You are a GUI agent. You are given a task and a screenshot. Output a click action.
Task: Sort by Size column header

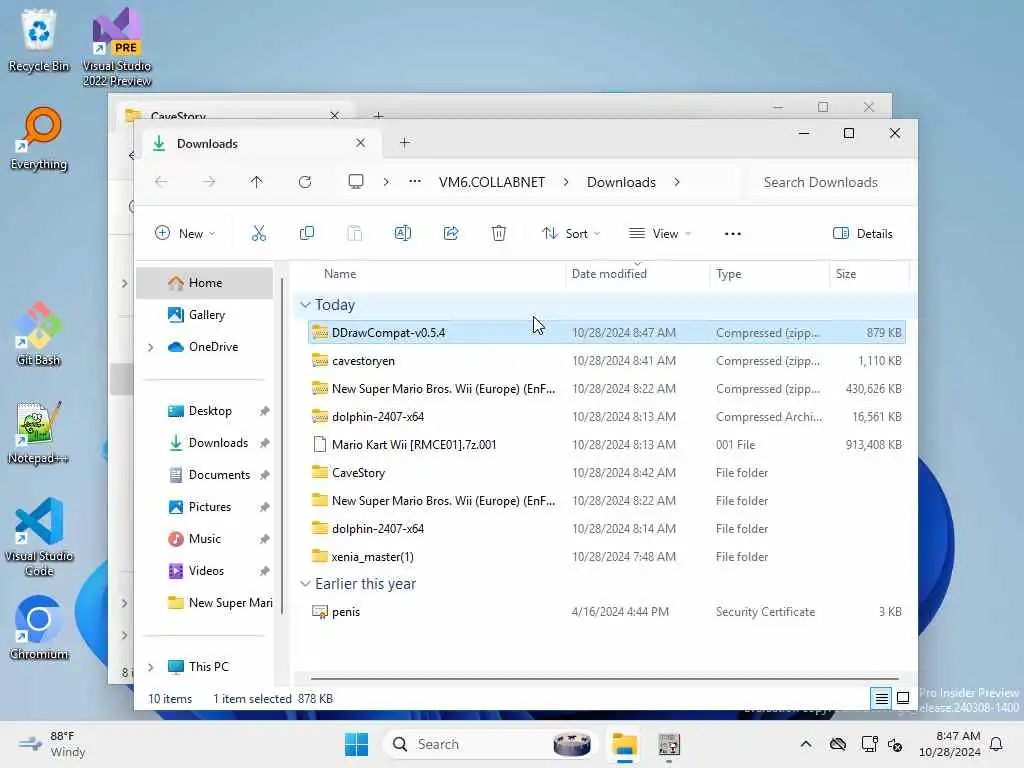[846, 274]
